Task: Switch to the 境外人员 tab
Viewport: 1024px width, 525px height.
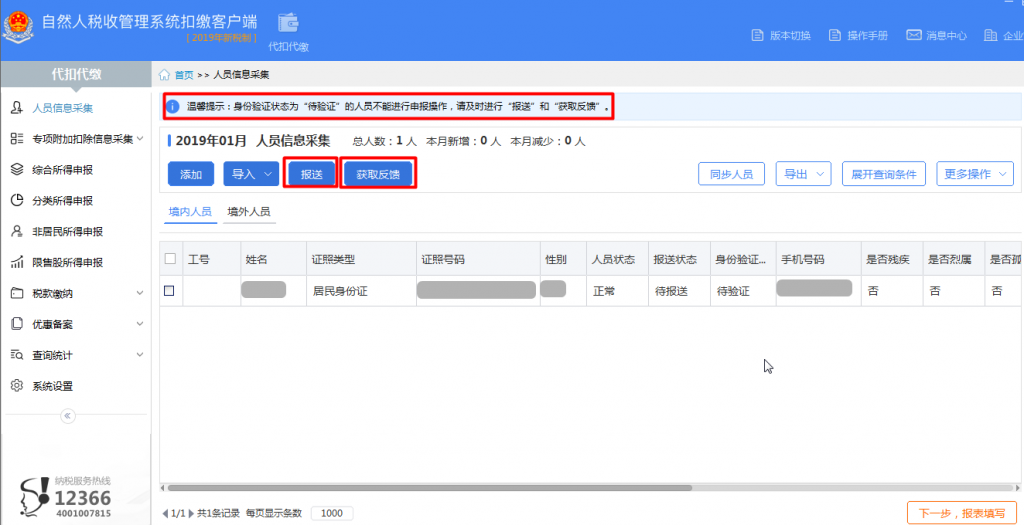Action: coord(249,212)
